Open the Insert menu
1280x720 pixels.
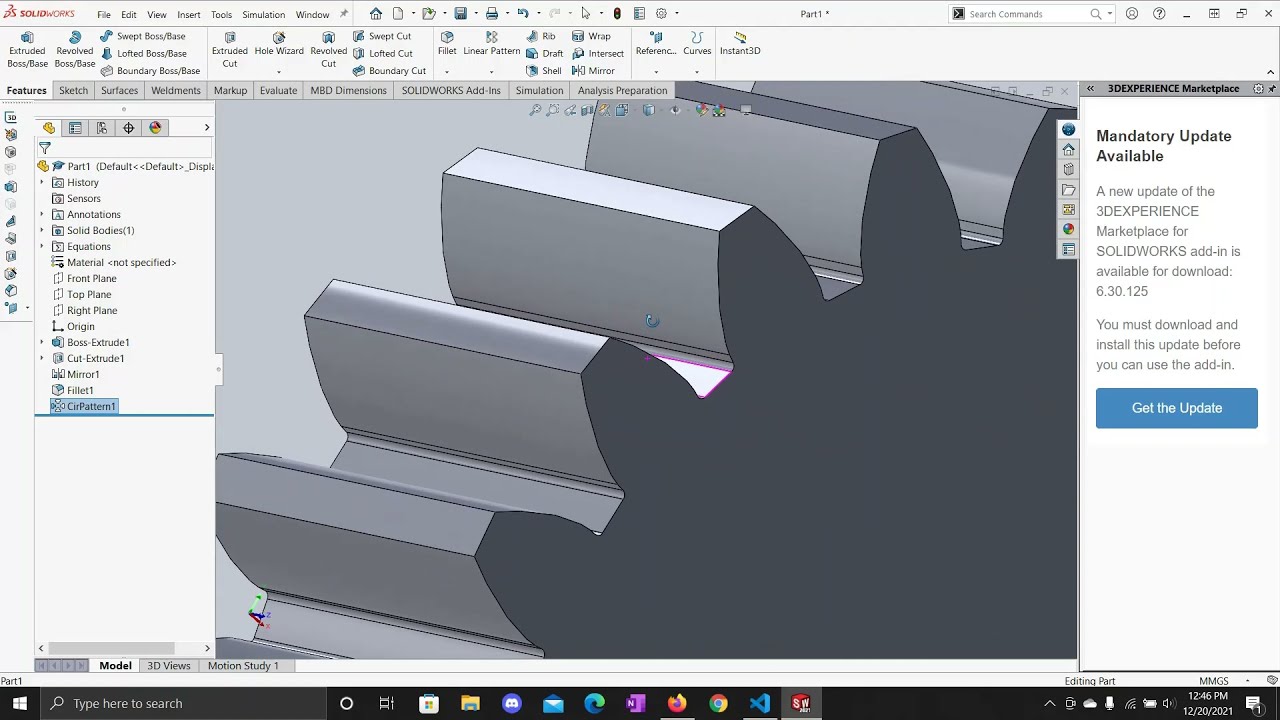pyautogui.click(x=189, y=15)
